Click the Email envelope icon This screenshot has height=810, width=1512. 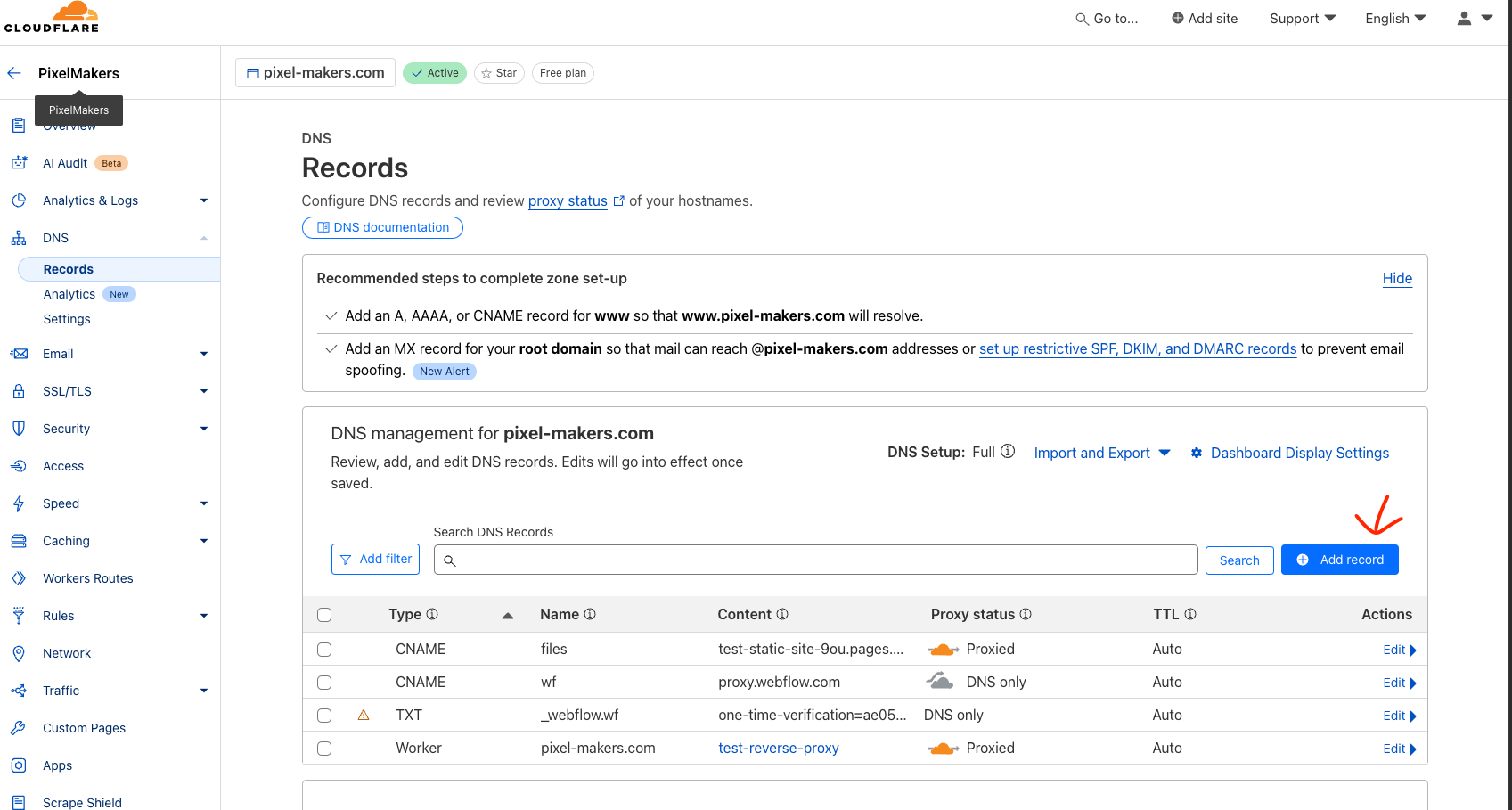(19, 354)
